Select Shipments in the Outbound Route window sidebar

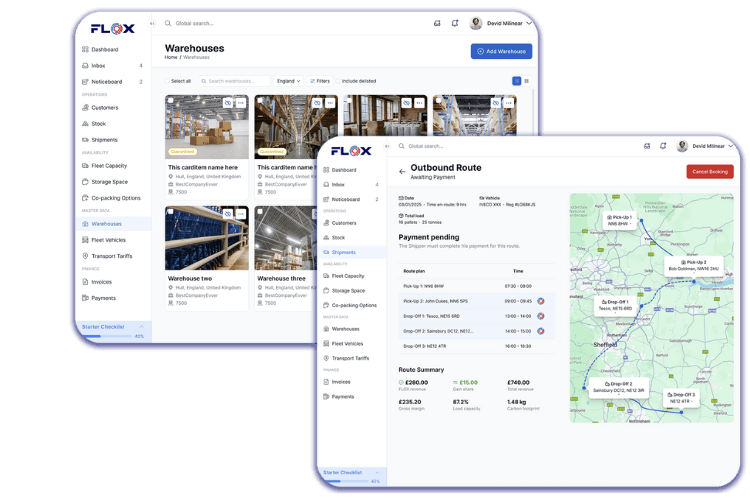(352, 252)
